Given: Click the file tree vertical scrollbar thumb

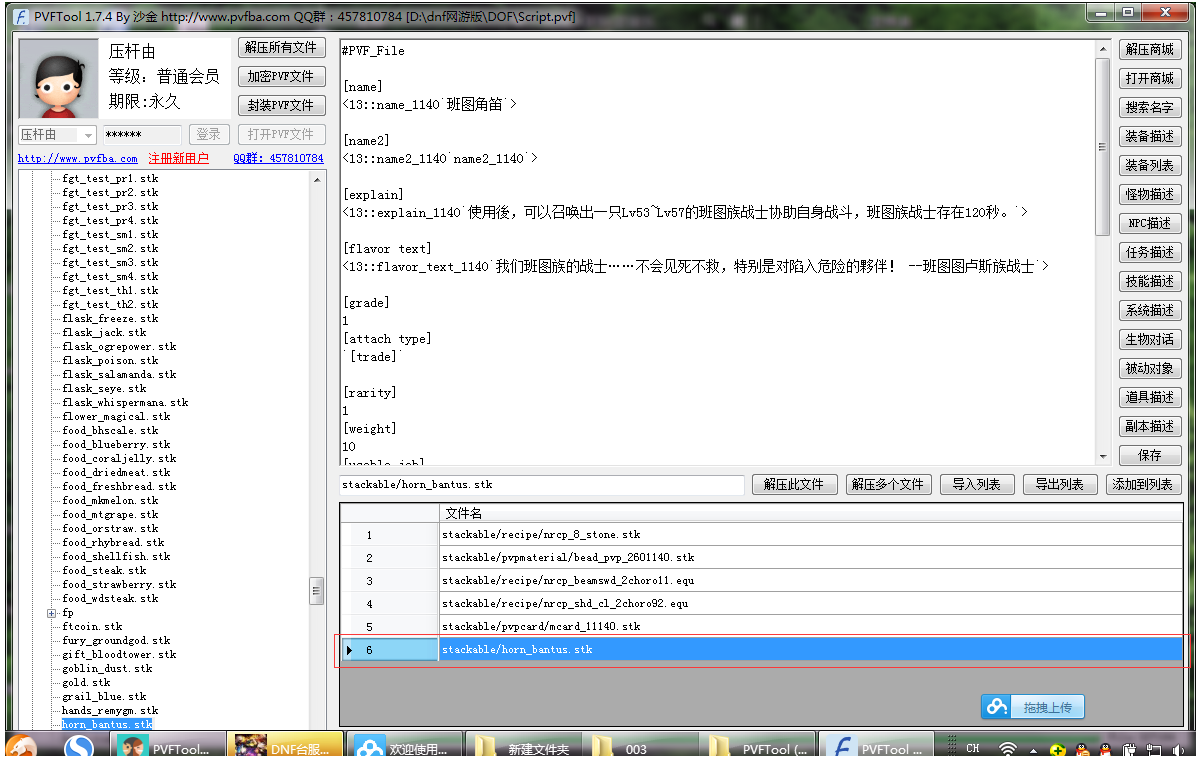Looking at the screenshot, I should point(317,590).
